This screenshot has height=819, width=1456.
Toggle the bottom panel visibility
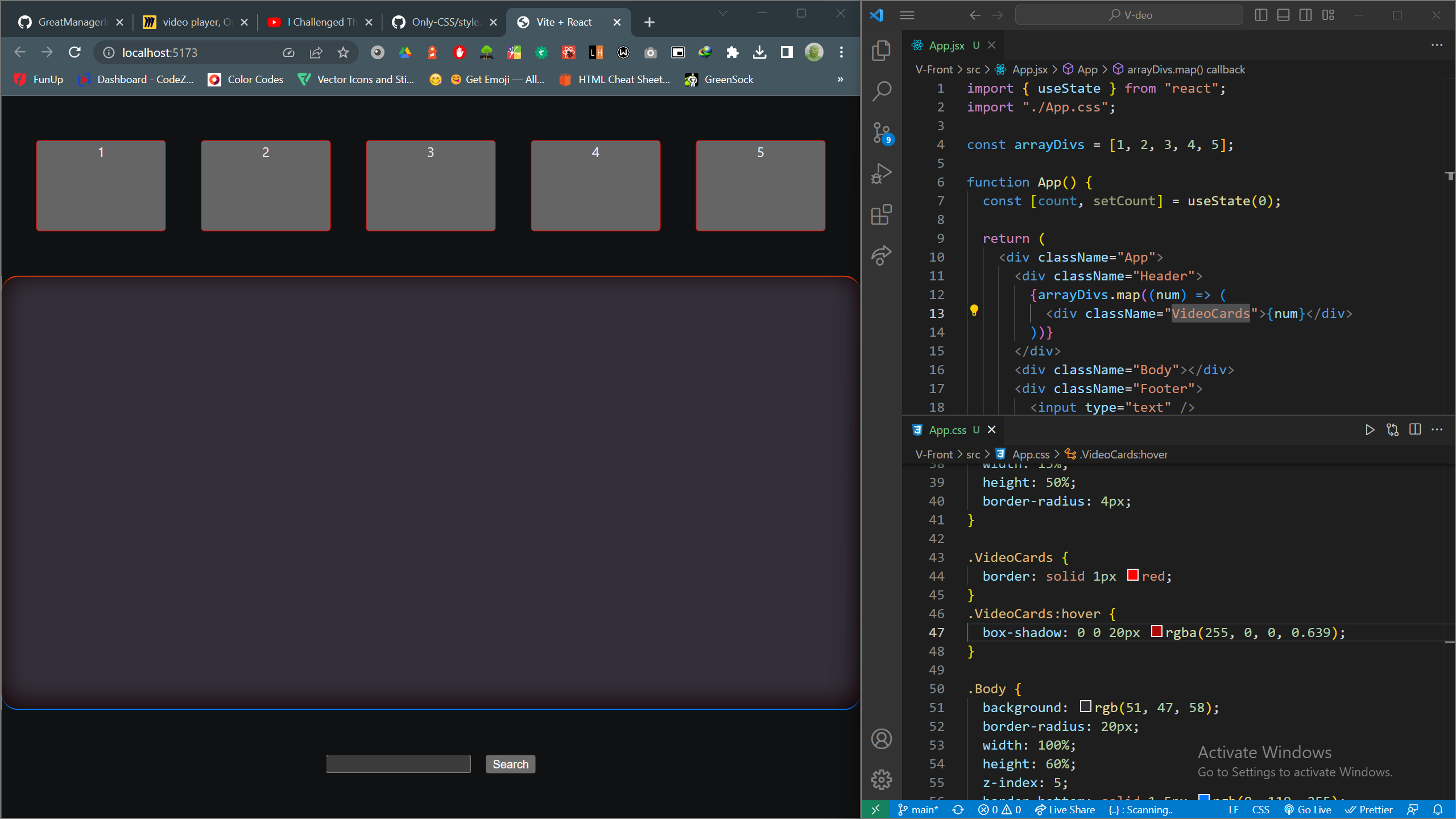coord(1284,15)
